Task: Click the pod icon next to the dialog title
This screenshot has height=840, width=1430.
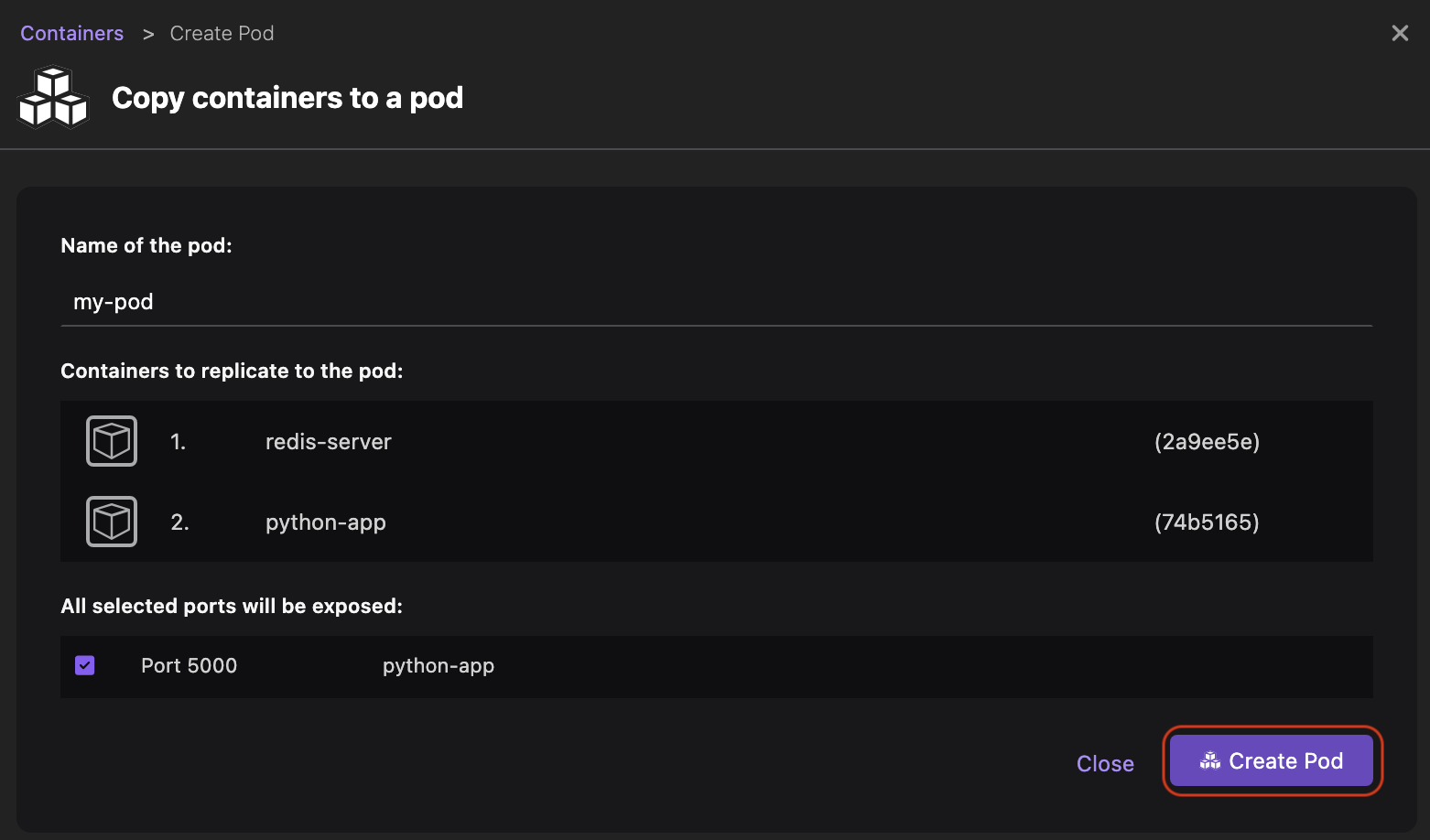Action: 52,95
